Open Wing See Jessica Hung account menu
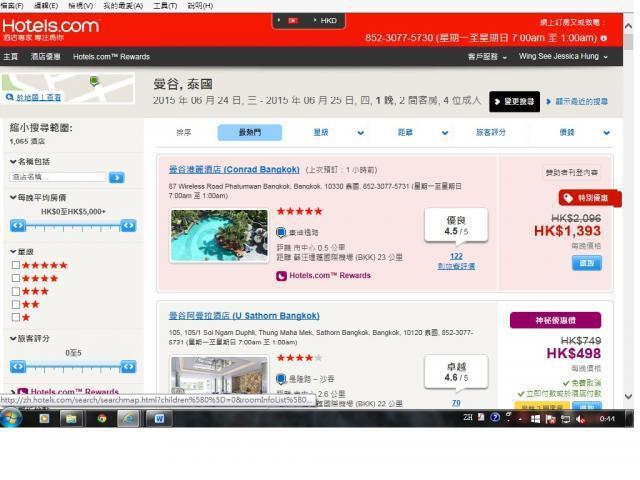This screenshot has height=480, width=640. 563,56
